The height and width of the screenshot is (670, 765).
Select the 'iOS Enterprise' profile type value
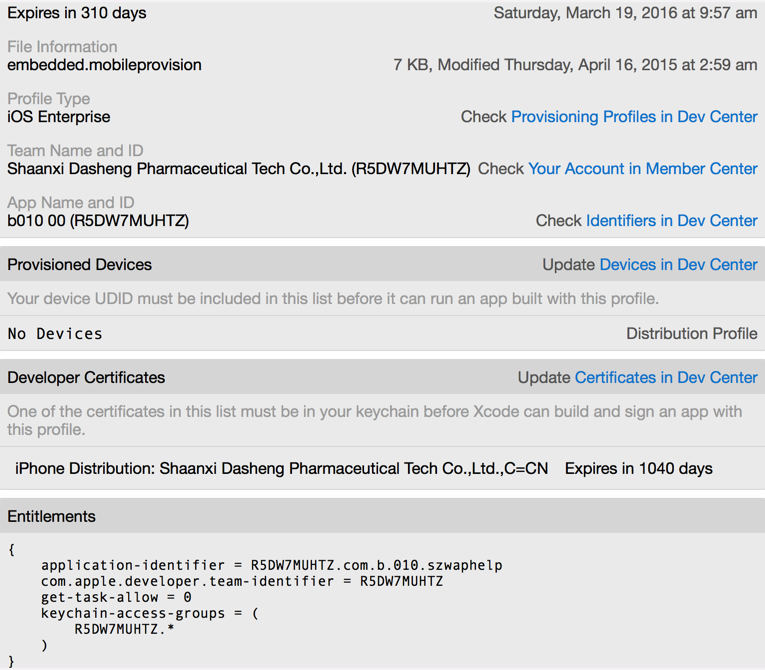click(x=59, y=117)
